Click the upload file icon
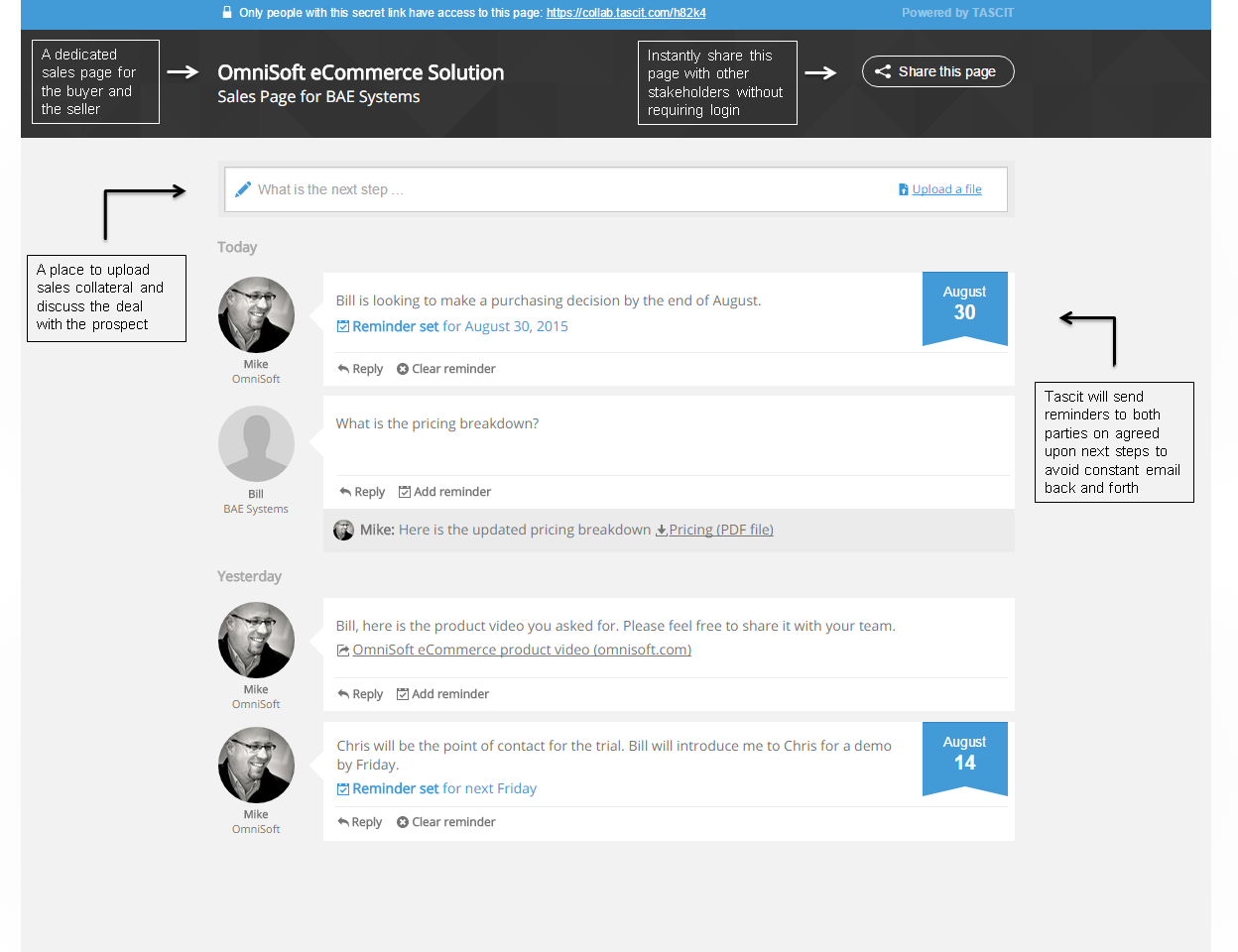The image size is (1238, 952). (x=904, y=189)
